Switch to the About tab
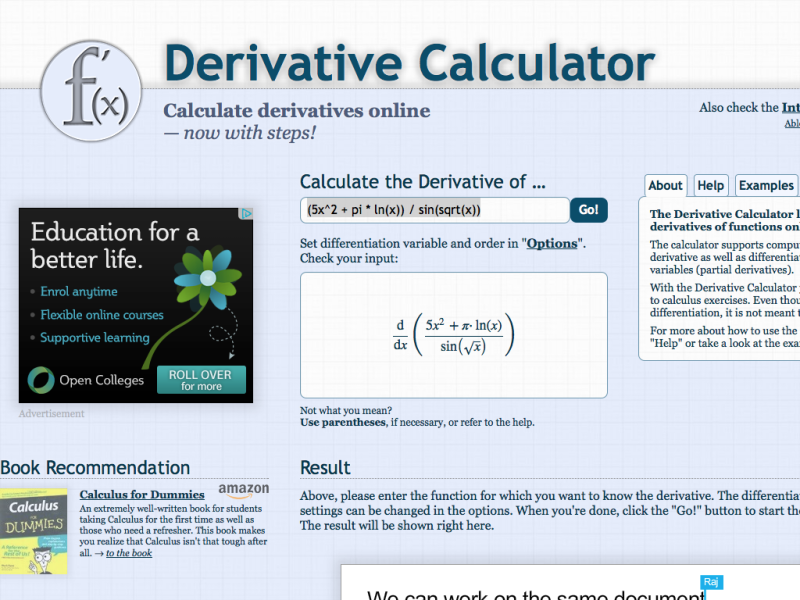 665,185
